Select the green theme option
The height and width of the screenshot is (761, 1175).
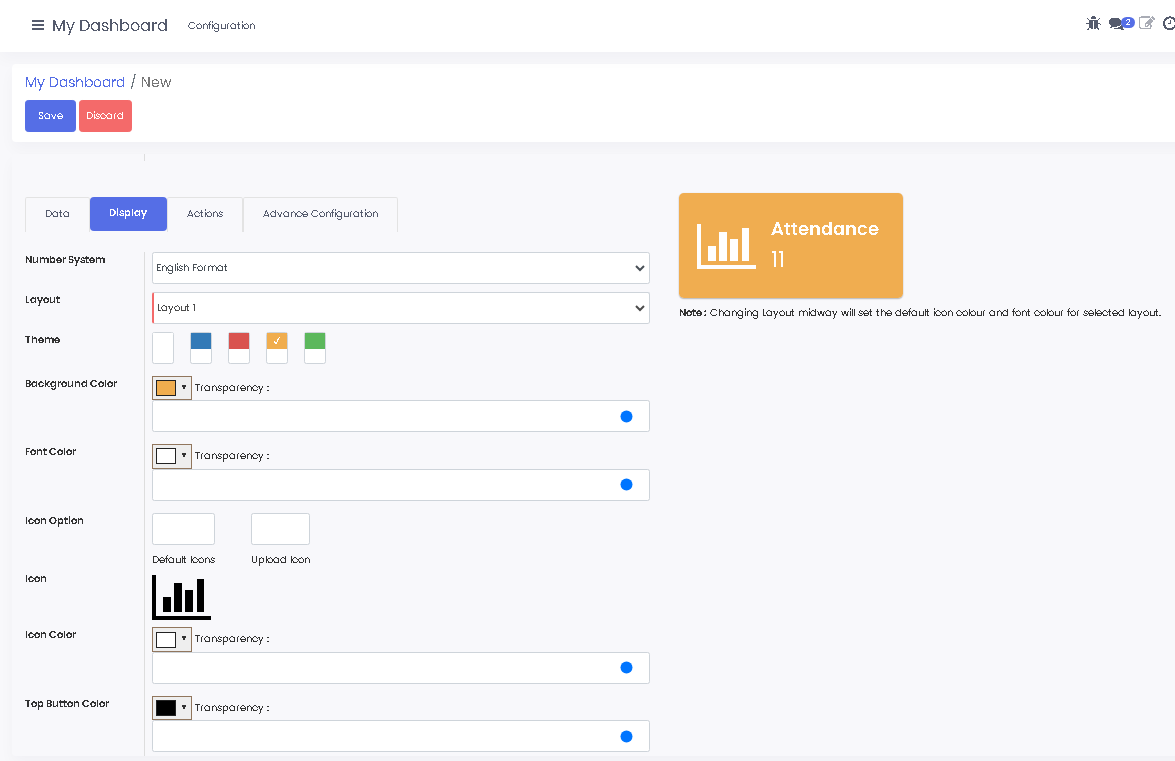(x=315, y=348)
